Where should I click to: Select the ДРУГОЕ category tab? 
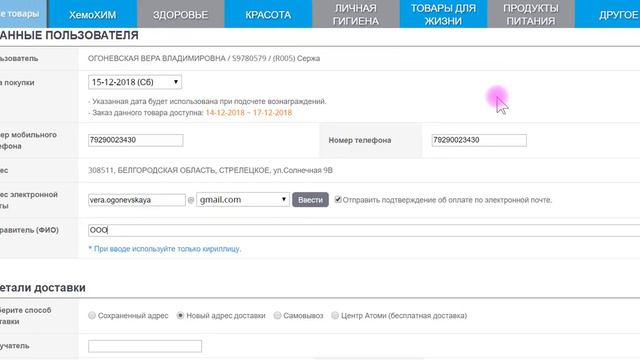tap(607, 14)
